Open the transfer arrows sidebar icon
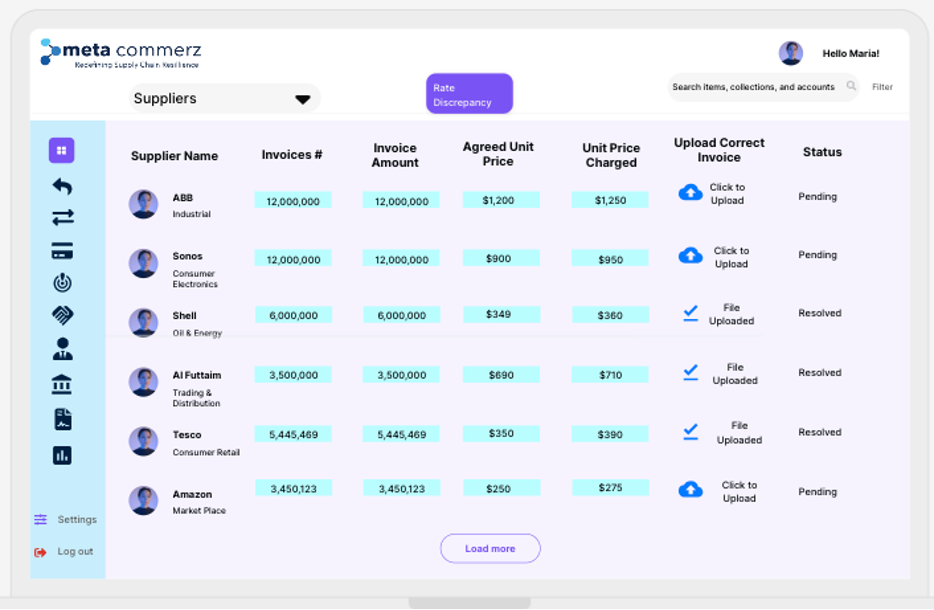 pyautogui.click(x=63, y=217)
